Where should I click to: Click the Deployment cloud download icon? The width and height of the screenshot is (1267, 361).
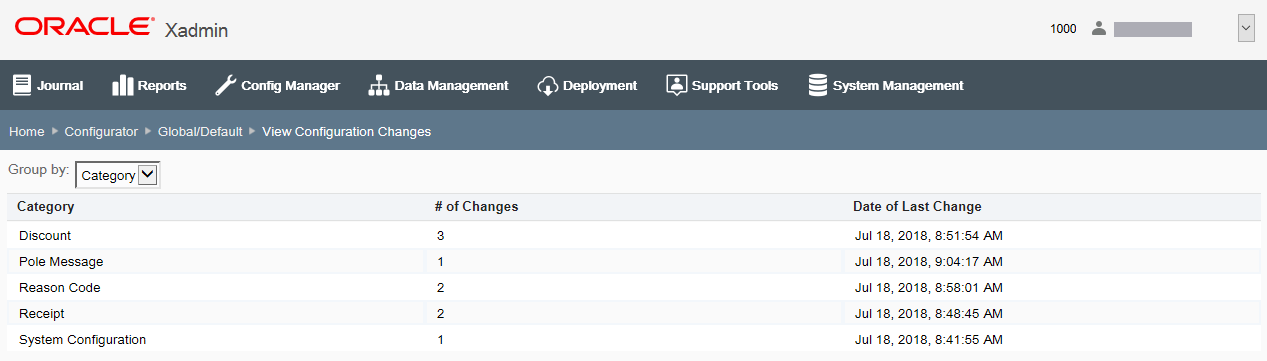(x=547, y=85)
